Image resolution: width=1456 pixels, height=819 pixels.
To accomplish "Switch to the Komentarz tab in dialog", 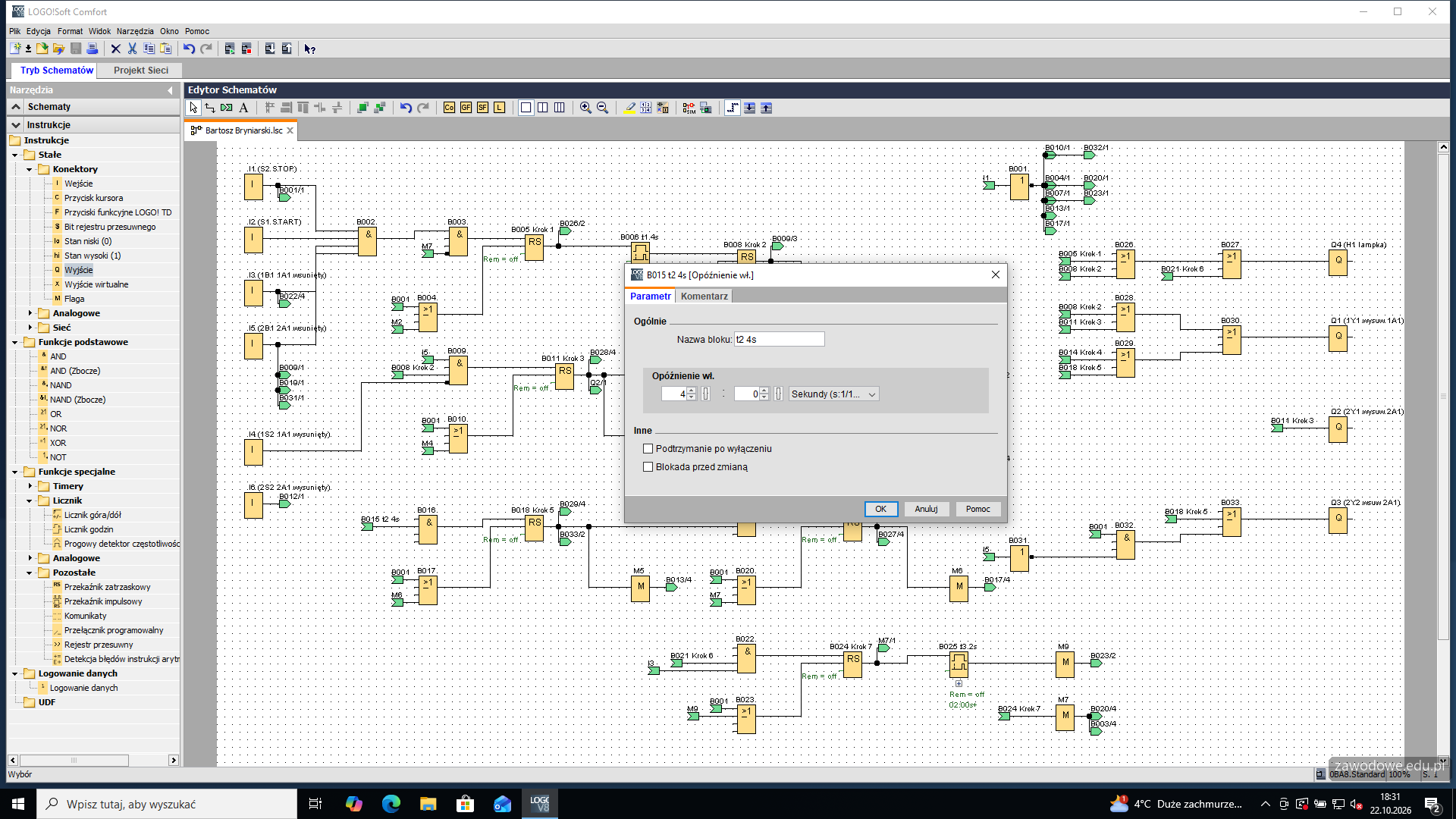I will click(x=704, y=297).
